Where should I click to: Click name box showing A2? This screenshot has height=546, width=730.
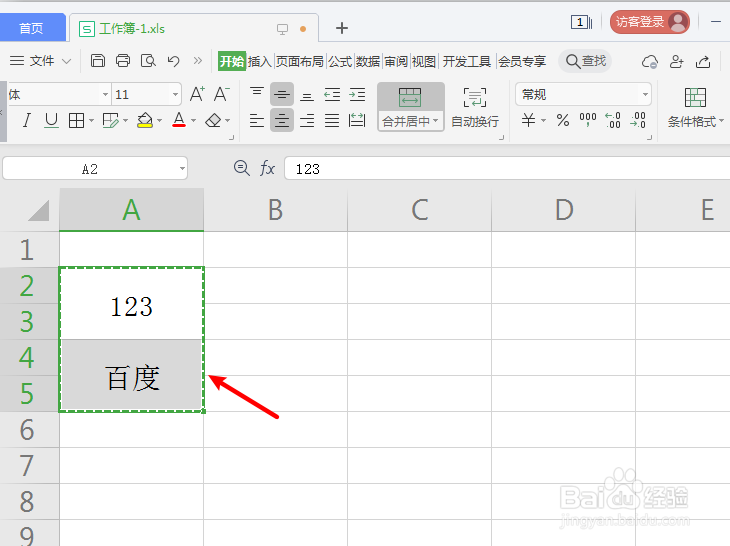95,169
